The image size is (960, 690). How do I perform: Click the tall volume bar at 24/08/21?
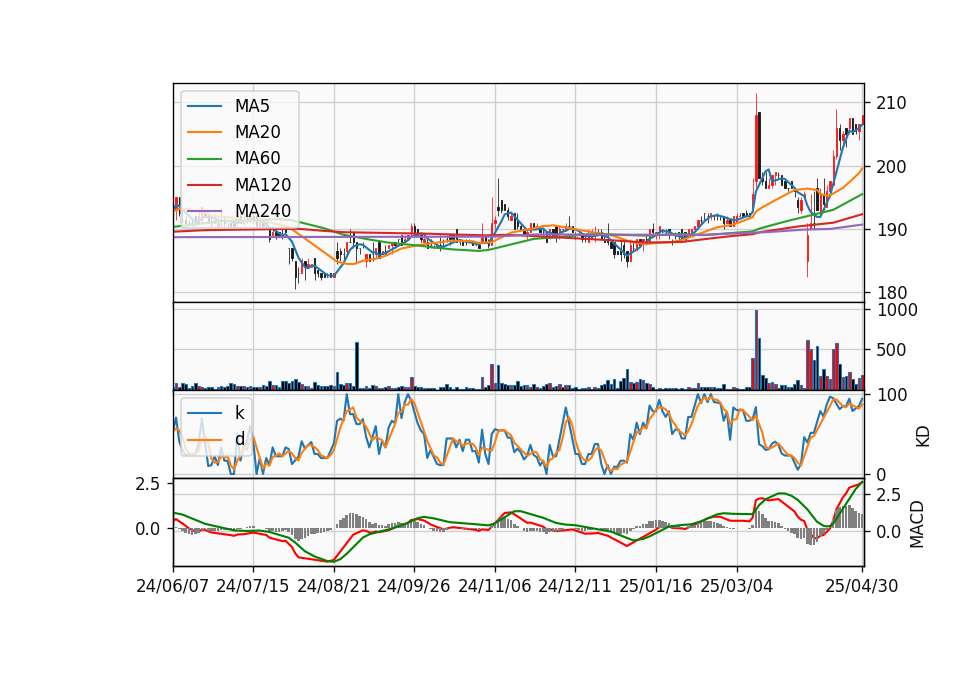pos(357,366)
